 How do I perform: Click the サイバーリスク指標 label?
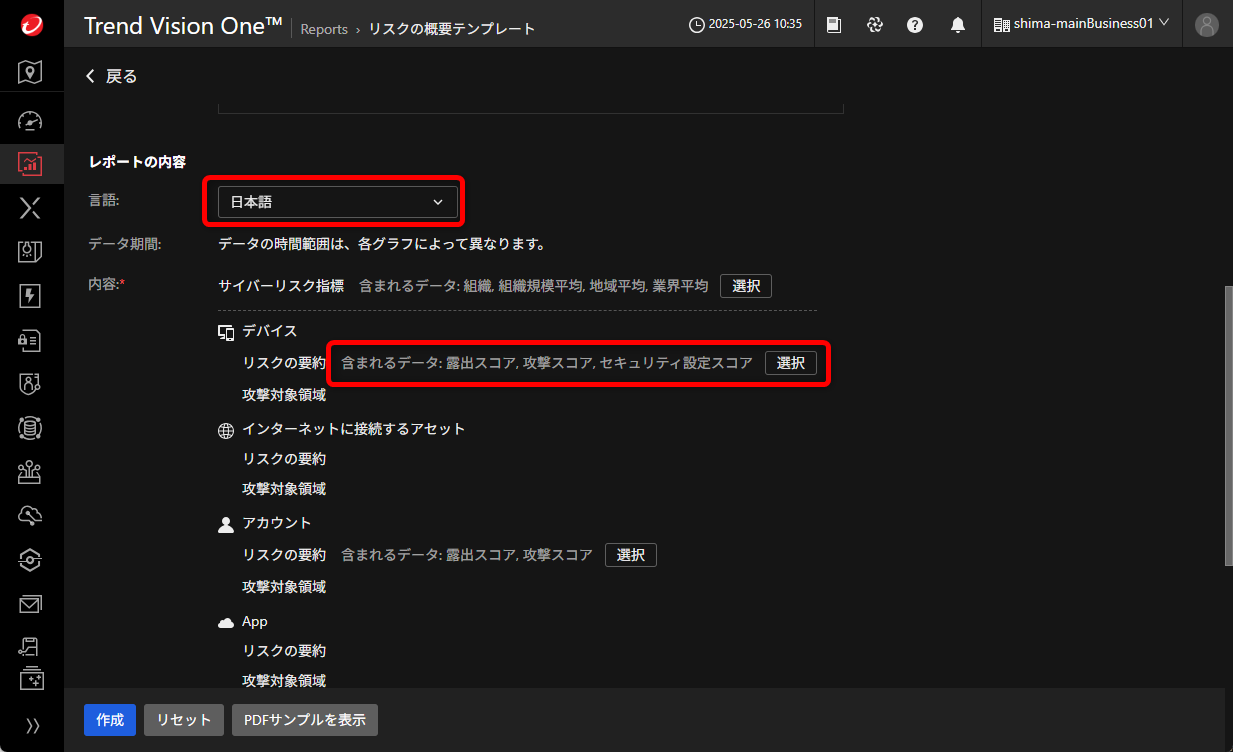(x=281, y=286)
